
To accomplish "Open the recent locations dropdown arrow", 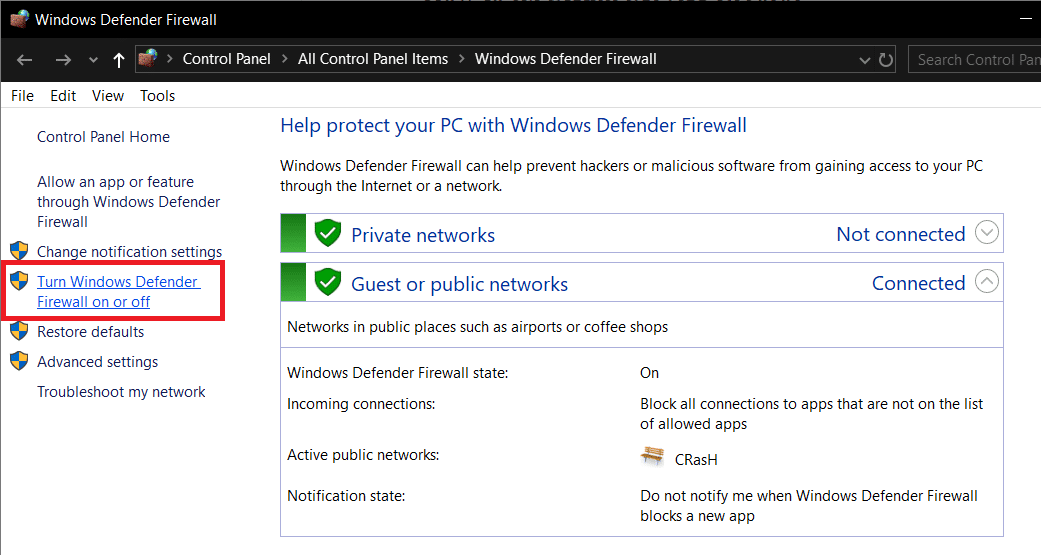I will (93, 60).
